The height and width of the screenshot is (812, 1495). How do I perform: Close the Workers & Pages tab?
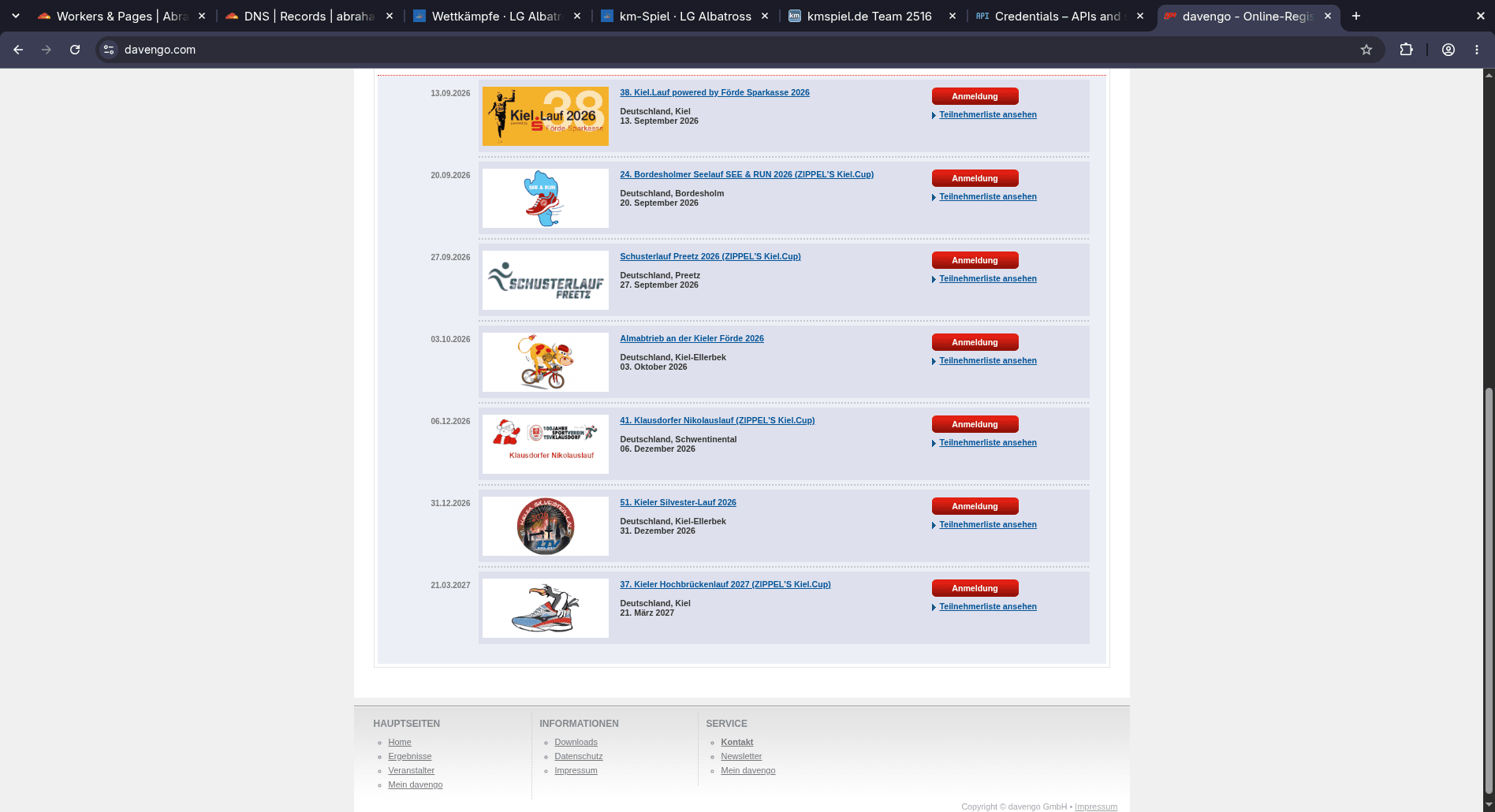[x=202, y=16]
